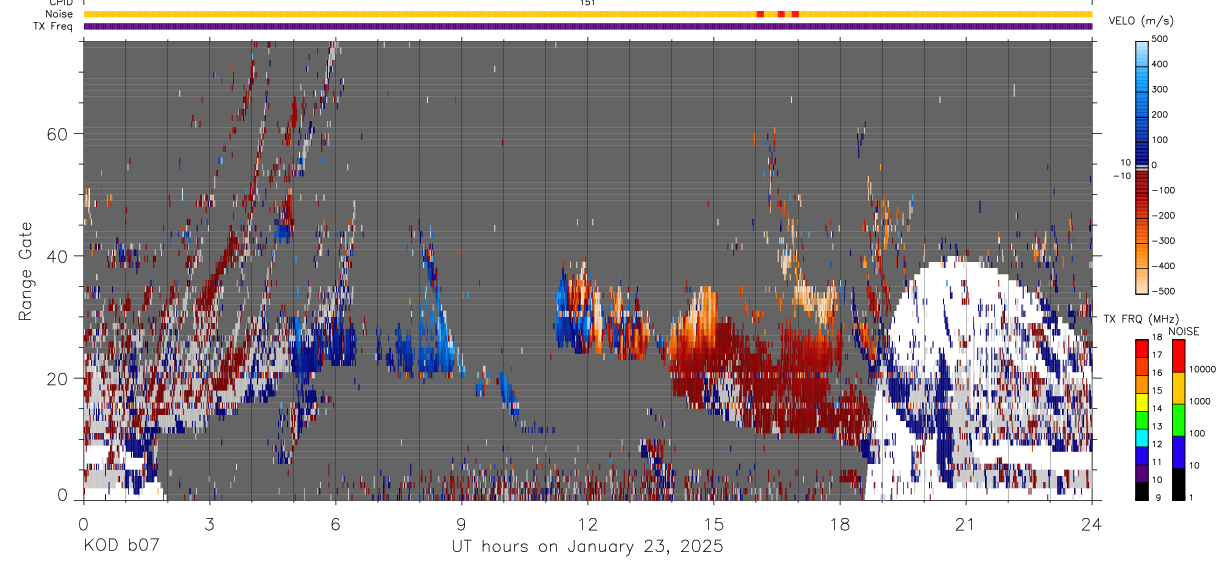Click the purple TX Freq strip above the plot
Viewport: 1228px width, 567px height.
pos(587,26)
